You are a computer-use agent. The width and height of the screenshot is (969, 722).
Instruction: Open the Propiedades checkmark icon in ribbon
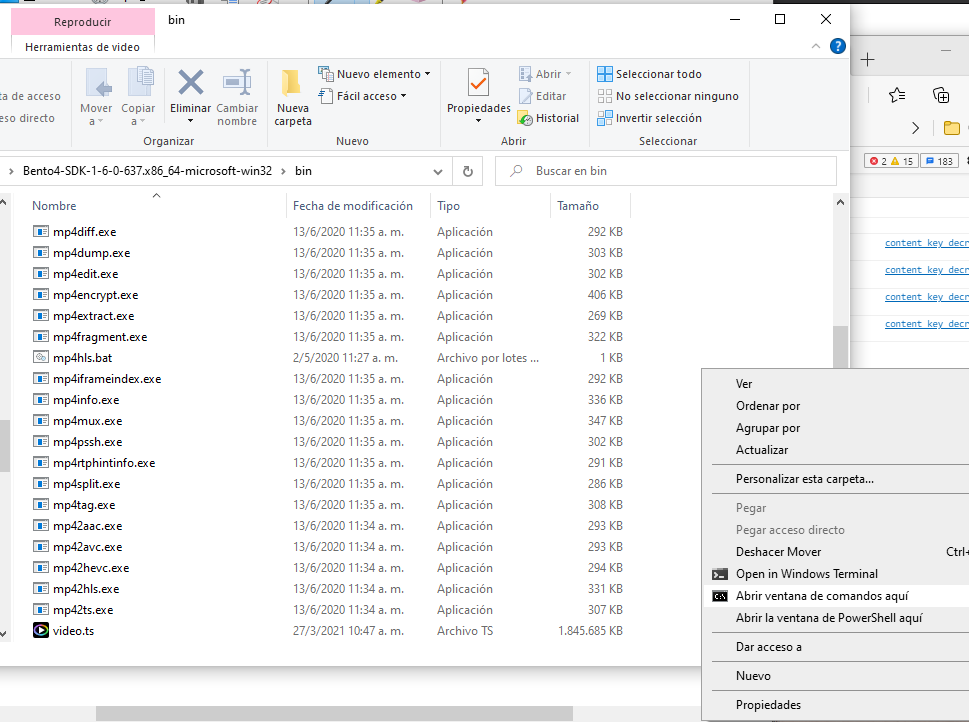(x=478, y=83)
